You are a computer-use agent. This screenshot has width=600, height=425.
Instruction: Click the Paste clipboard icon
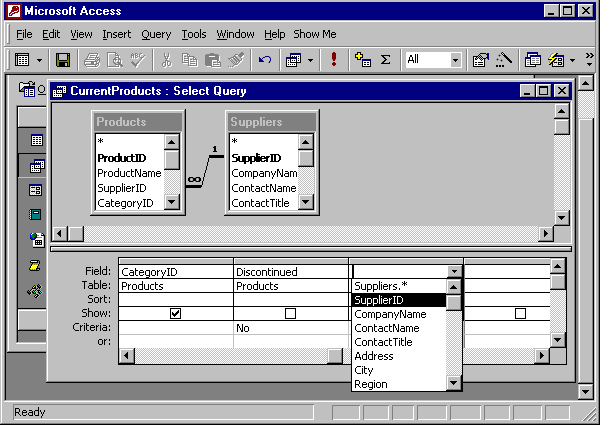click(x=213, y=60)
